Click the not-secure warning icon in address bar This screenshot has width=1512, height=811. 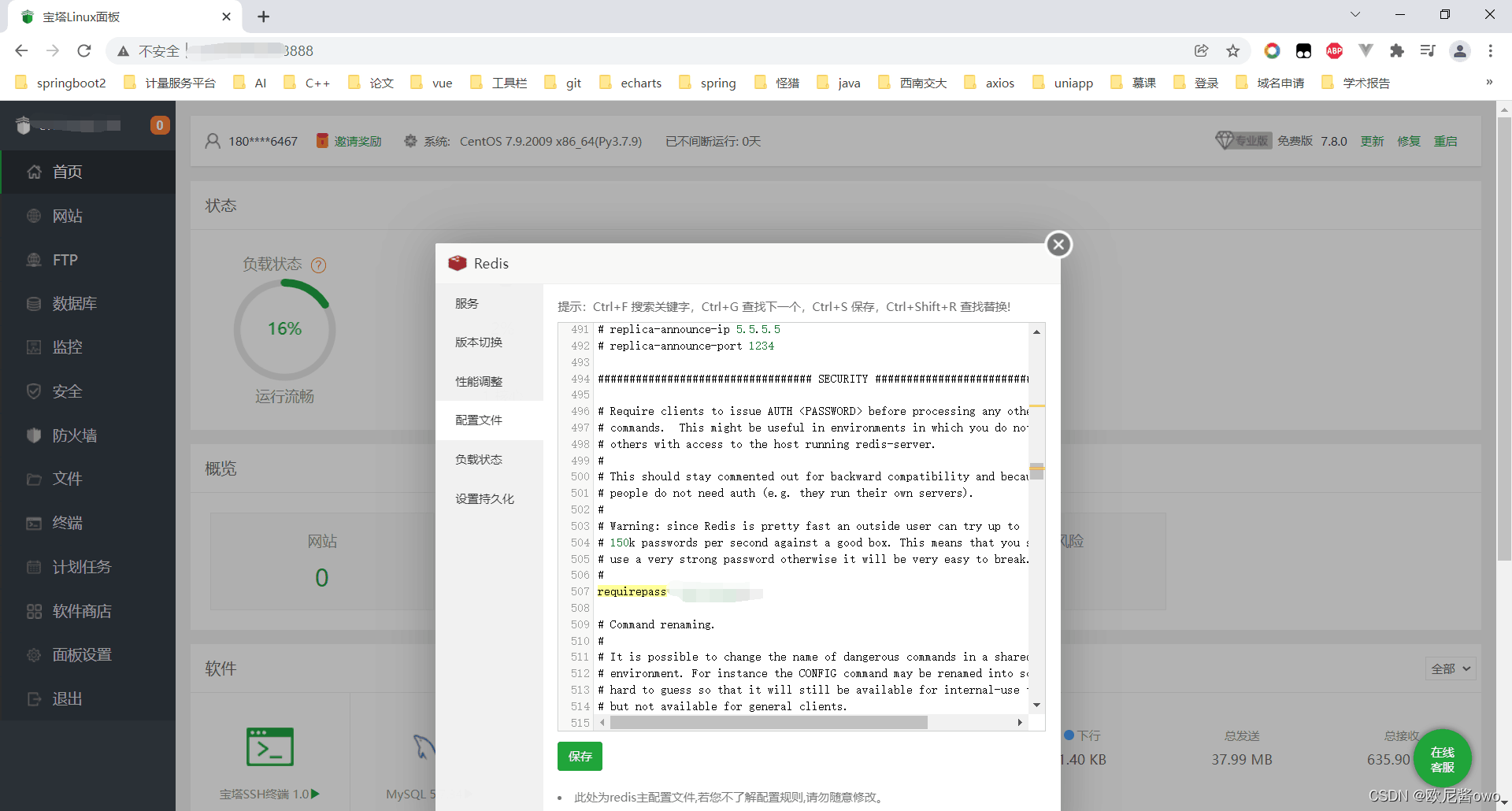(x=123, y=51)
